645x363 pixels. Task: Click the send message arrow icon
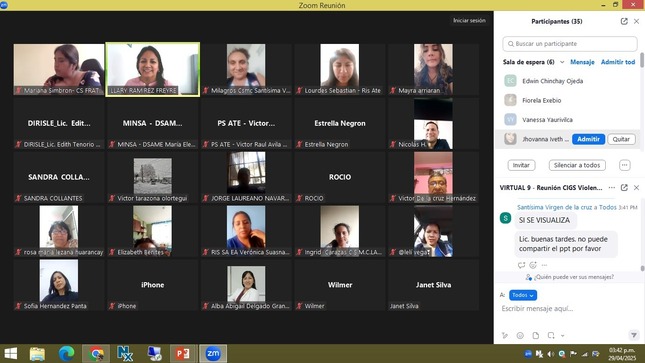click(634, 335)
